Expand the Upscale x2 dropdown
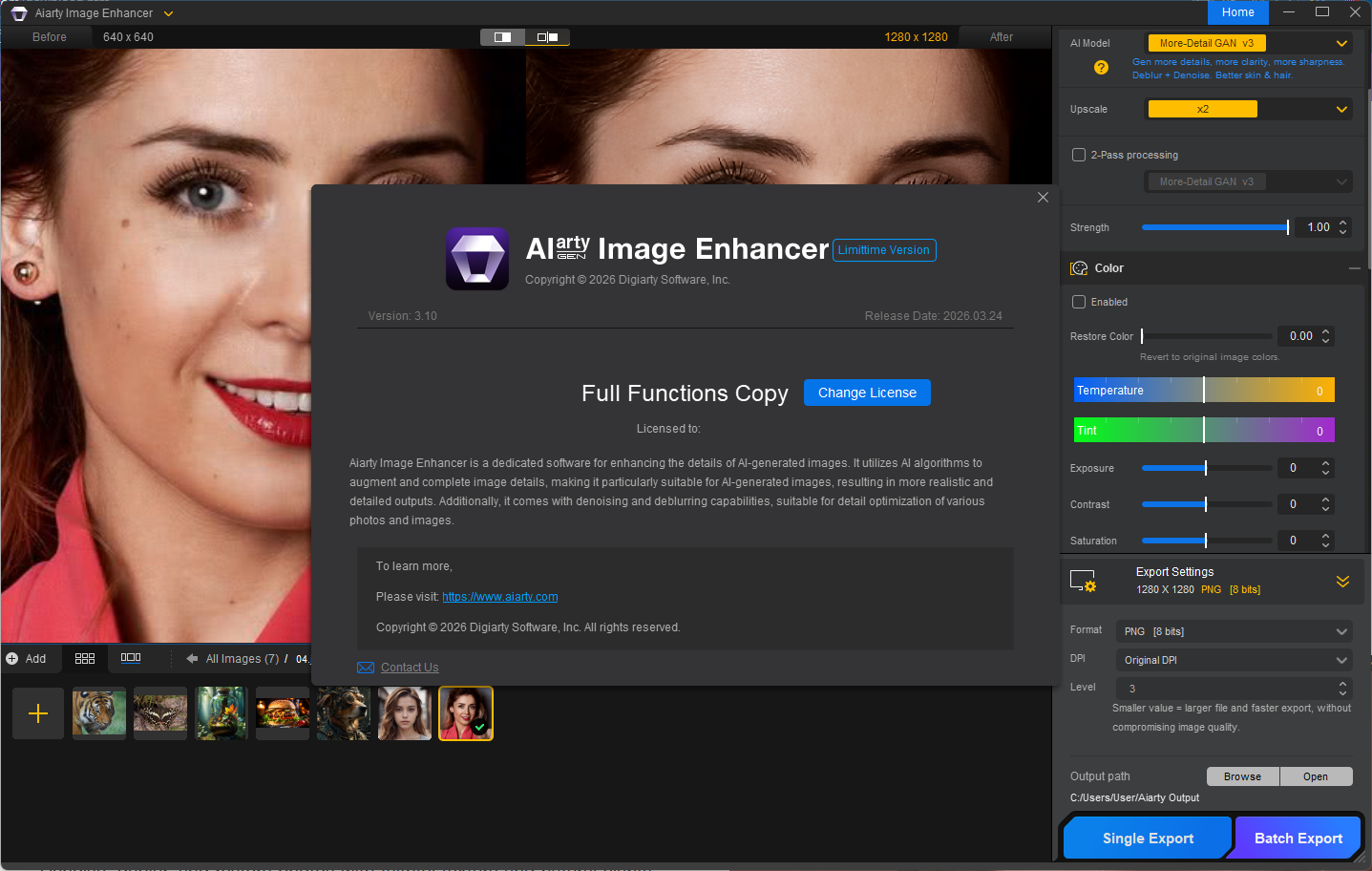This screenshot has height=871, width=1372. point(1248,109)
